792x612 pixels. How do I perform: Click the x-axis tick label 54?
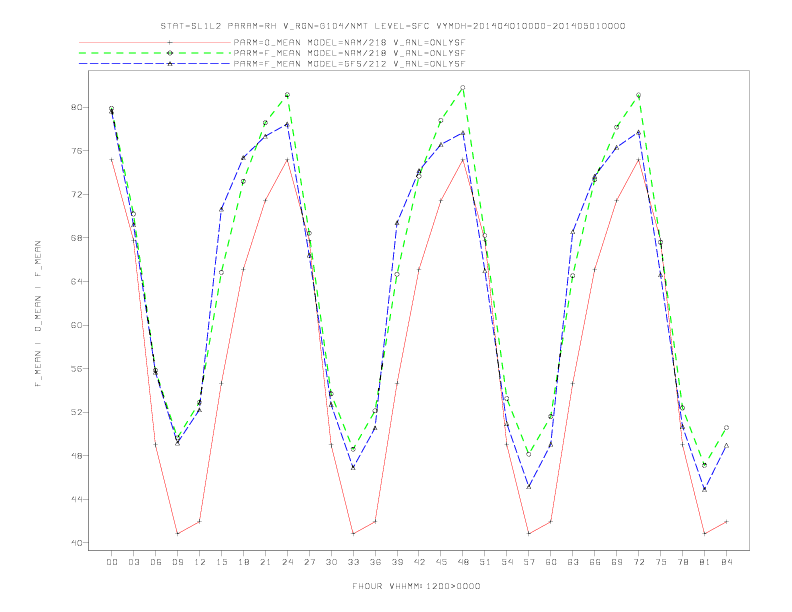click(507, 562)
